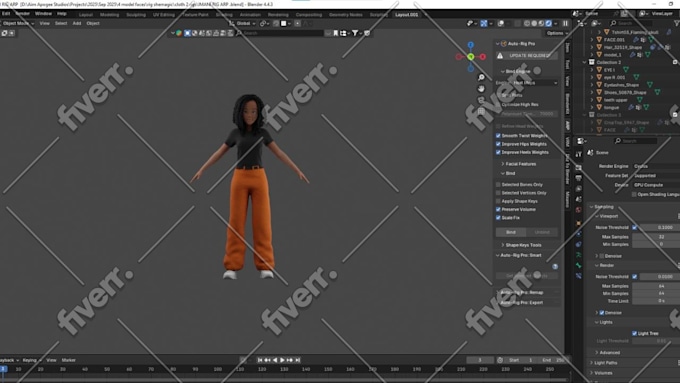
Task: Switch to the Modeling workspace tab
Action: [x=109, y=15]
